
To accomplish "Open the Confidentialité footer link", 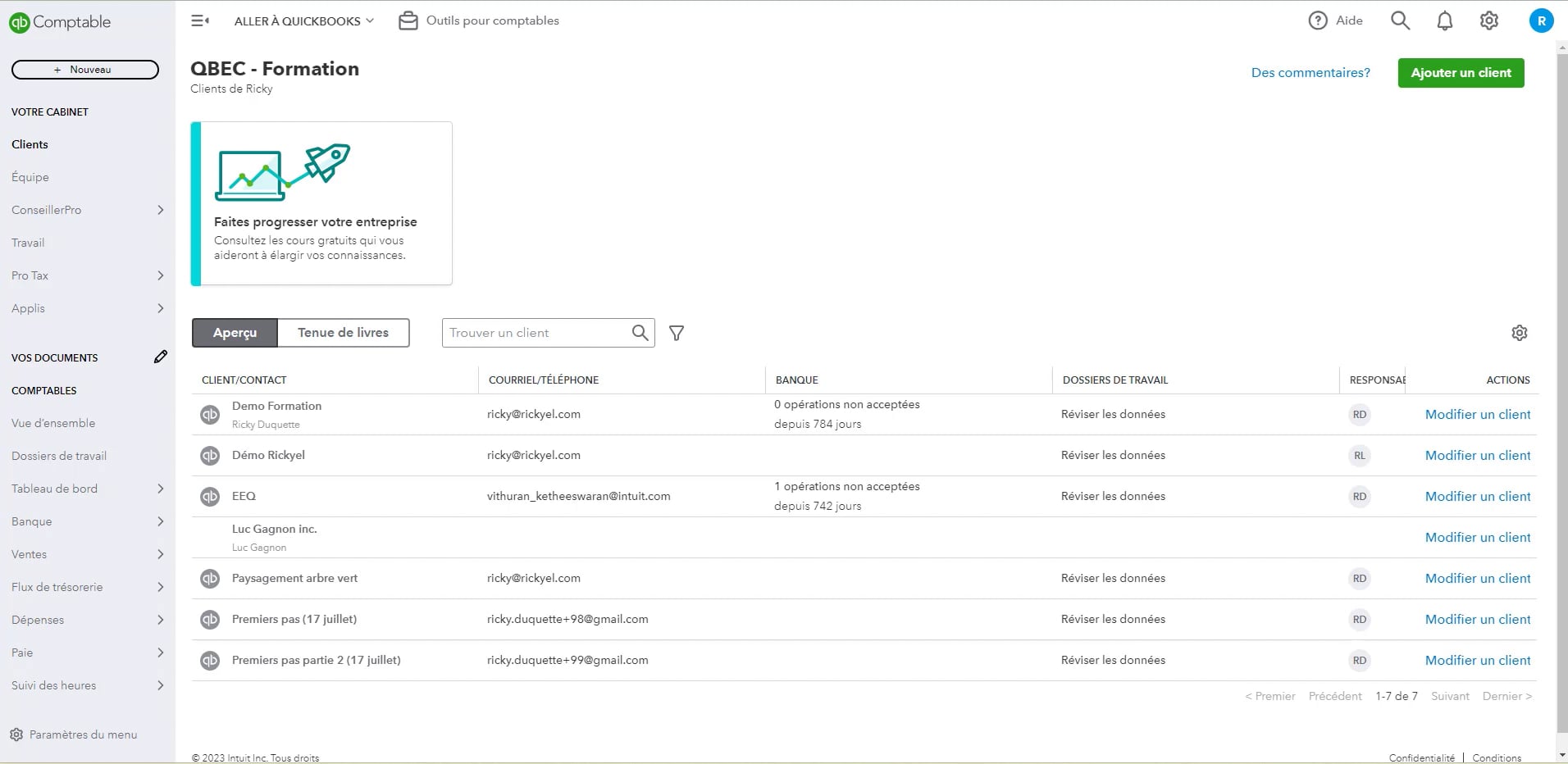I will point(1421,757).
